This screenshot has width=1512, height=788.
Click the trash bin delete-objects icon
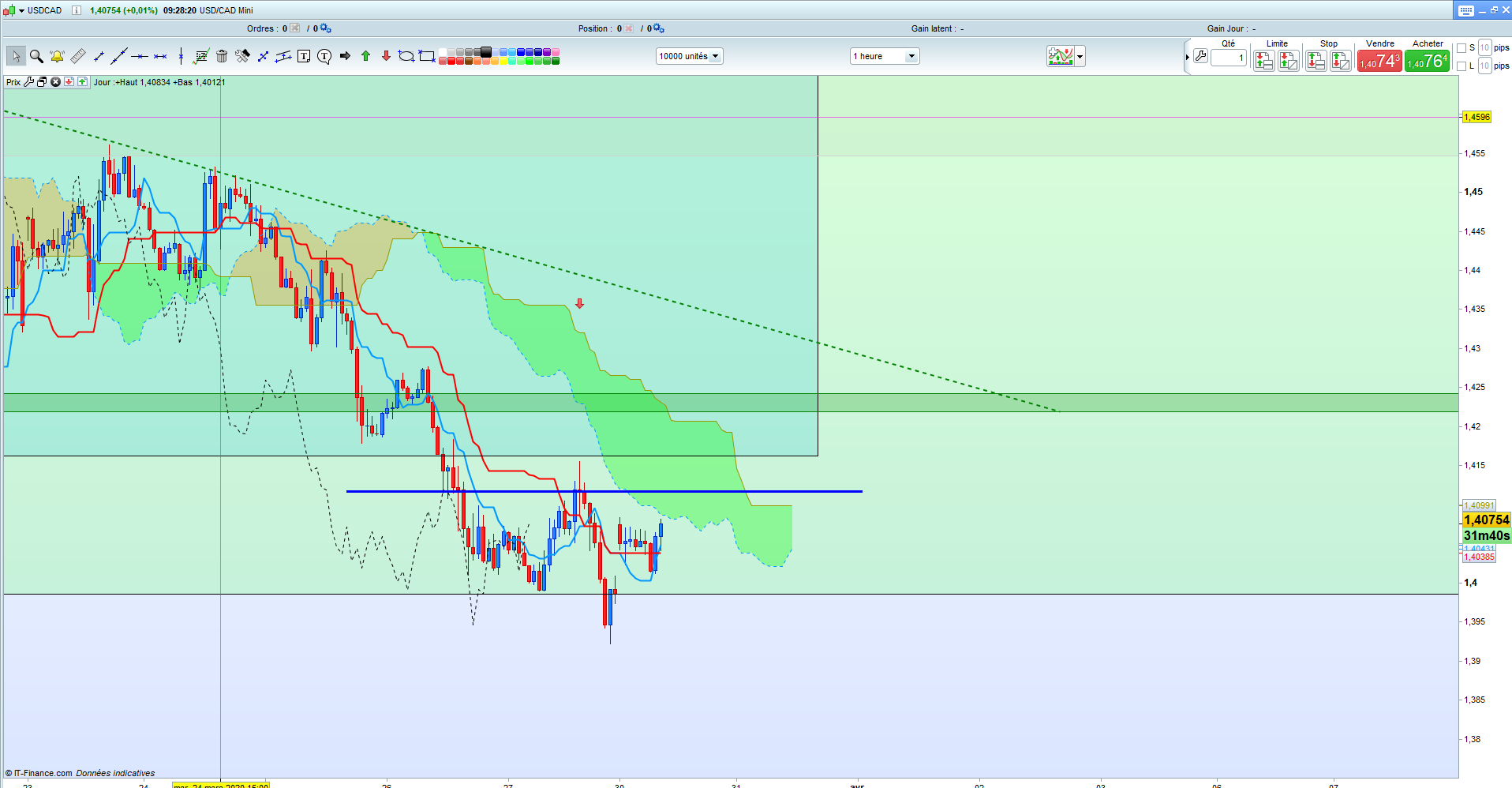pos(222,56)
